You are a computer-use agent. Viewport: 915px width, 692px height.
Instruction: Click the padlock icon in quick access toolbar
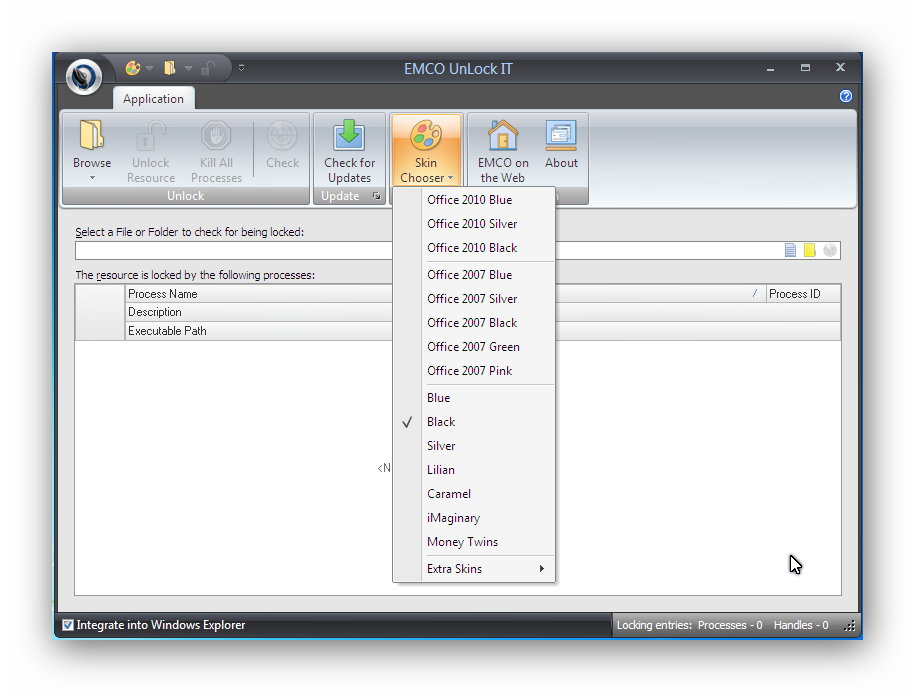[x=208, y=68]
